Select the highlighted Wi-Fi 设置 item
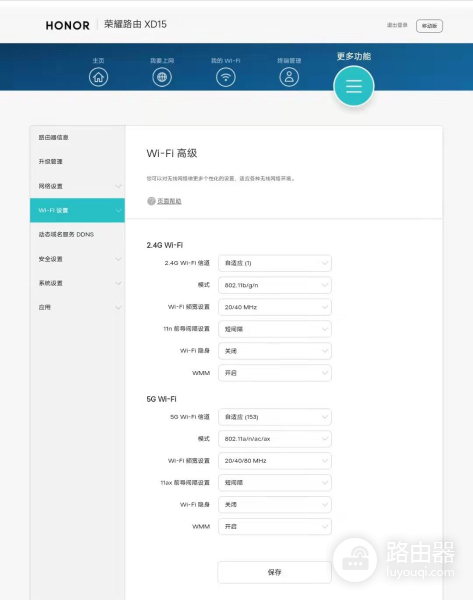 coord(77,210)
